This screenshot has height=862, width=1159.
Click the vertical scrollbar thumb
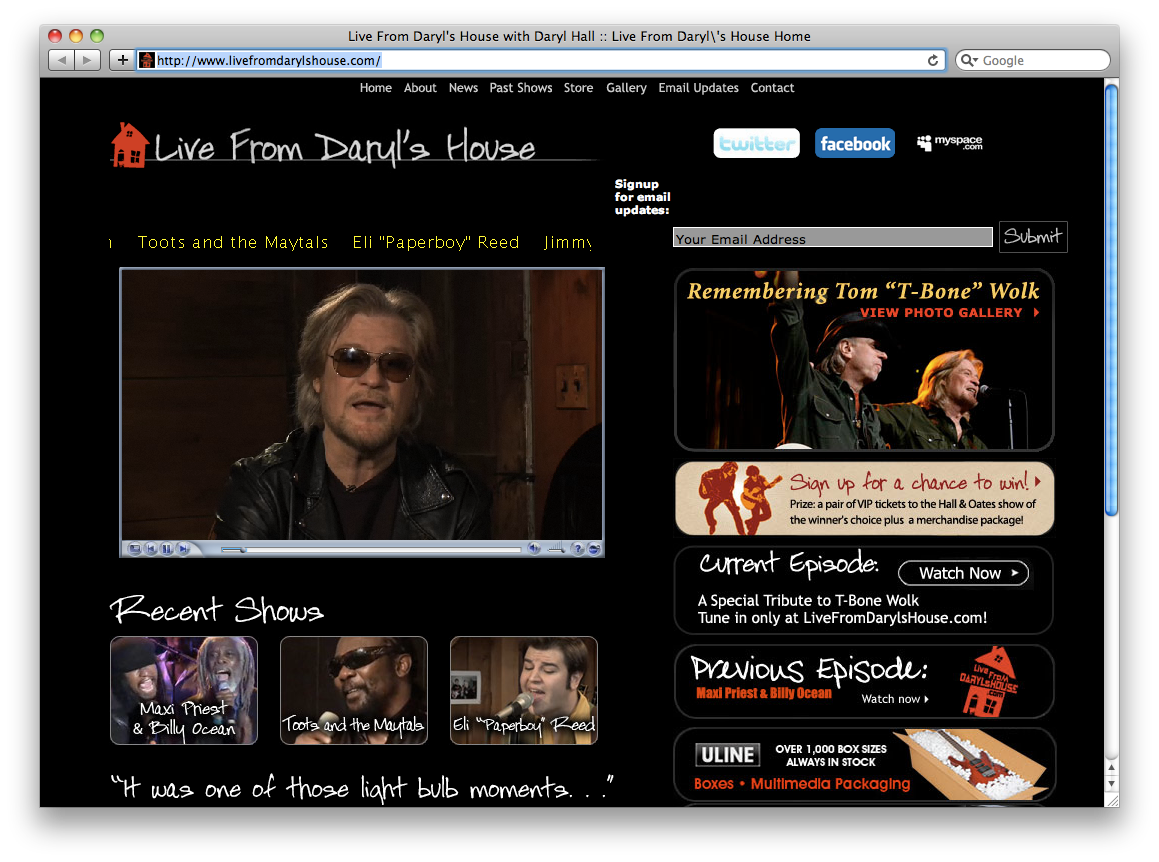coord(1111,300)
